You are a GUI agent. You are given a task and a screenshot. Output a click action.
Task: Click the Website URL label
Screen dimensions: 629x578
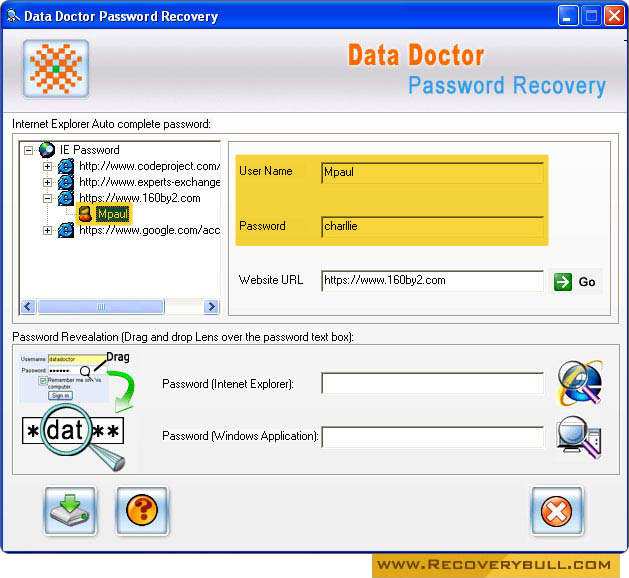(271, 280)
